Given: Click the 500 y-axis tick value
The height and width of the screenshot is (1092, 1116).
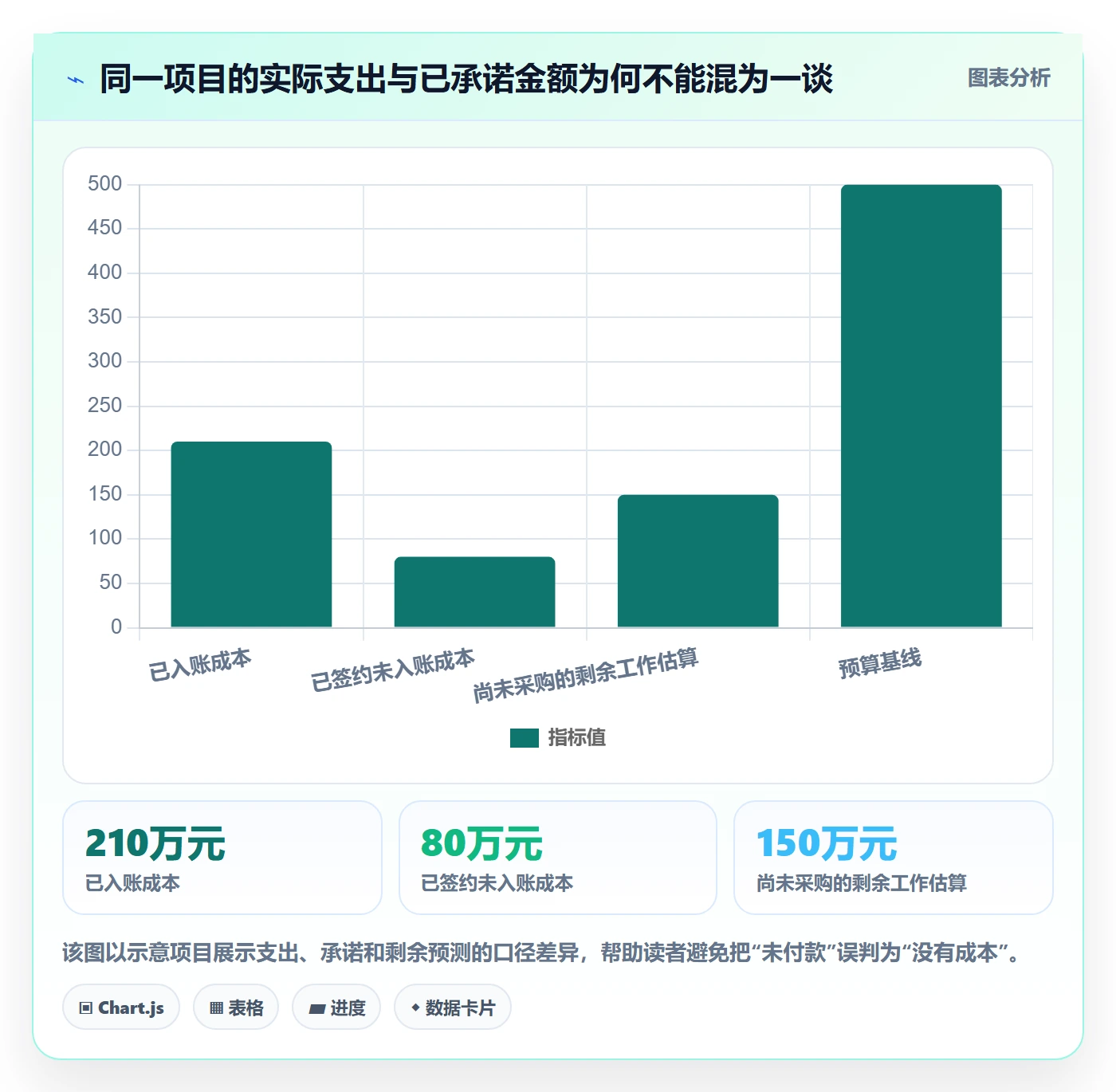Looking at the screenshot, I should pos(105,184).
